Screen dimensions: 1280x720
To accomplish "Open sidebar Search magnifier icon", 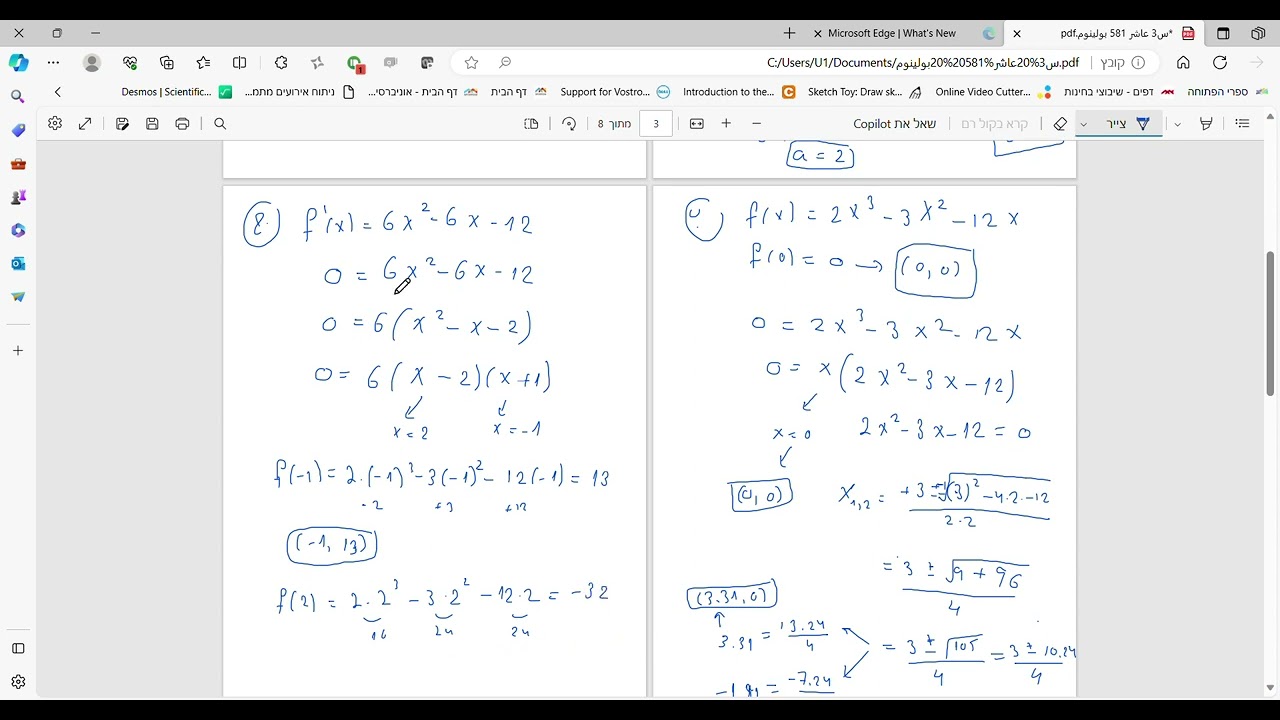I will click(x=18, y=97).
